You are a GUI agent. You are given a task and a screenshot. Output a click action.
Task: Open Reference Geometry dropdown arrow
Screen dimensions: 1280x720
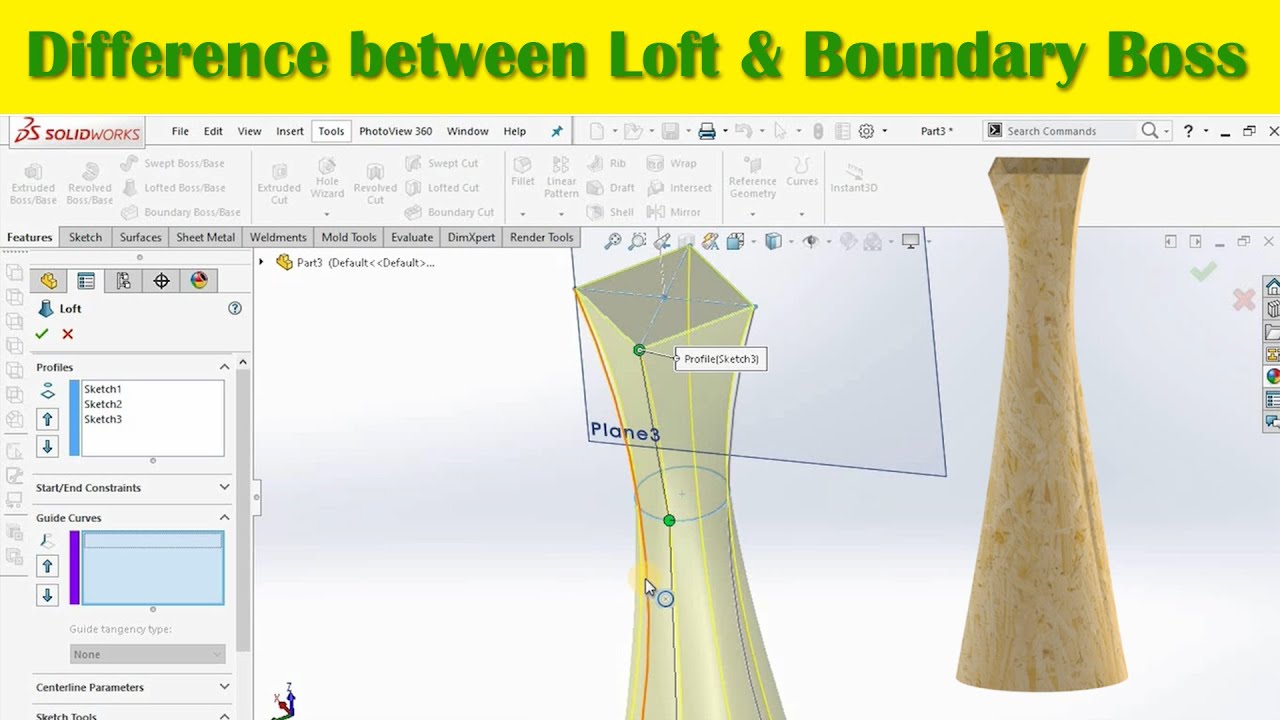pyautogui.click(x=753, y=213)
